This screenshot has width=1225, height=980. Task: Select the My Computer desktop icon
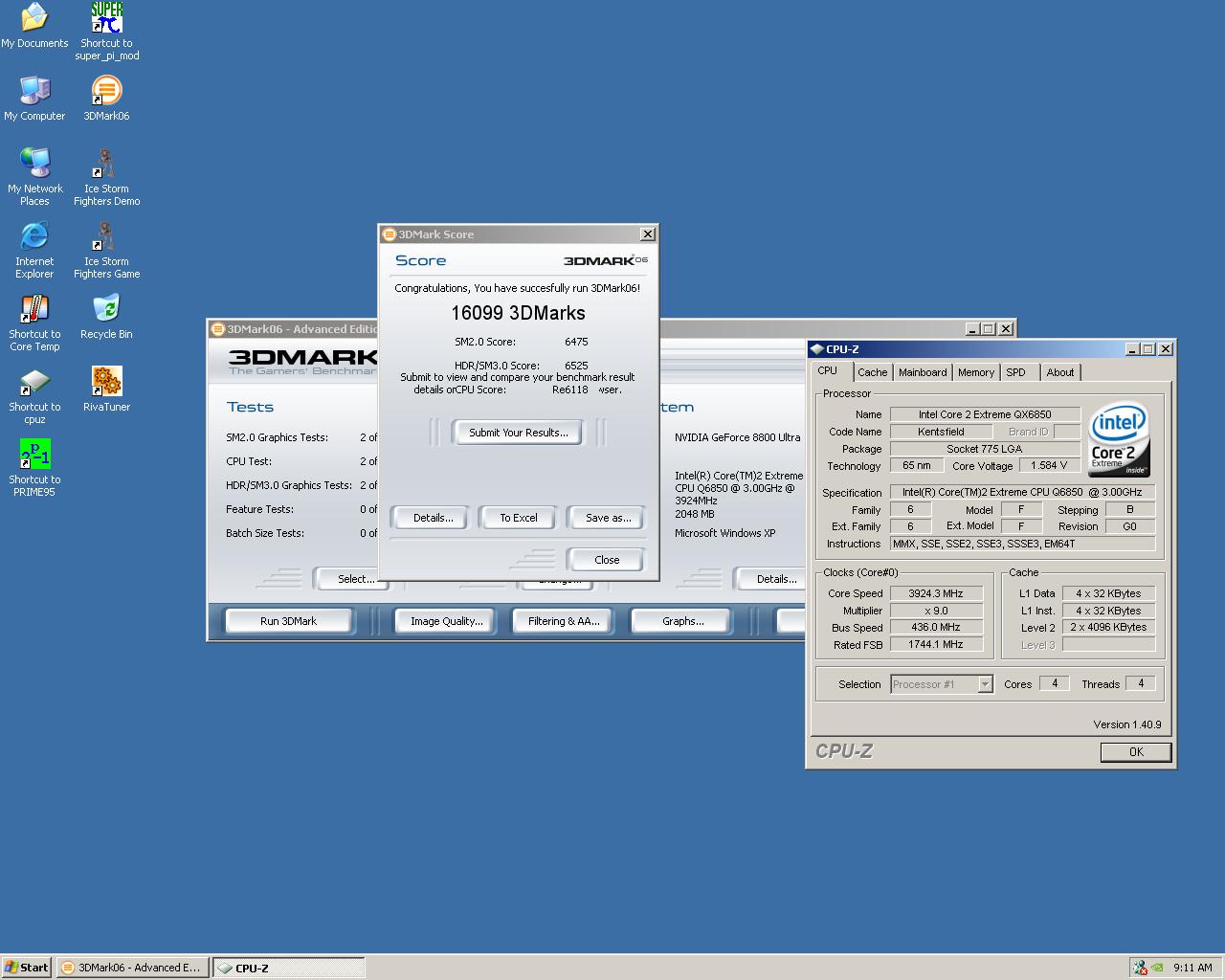pos(34,99)
